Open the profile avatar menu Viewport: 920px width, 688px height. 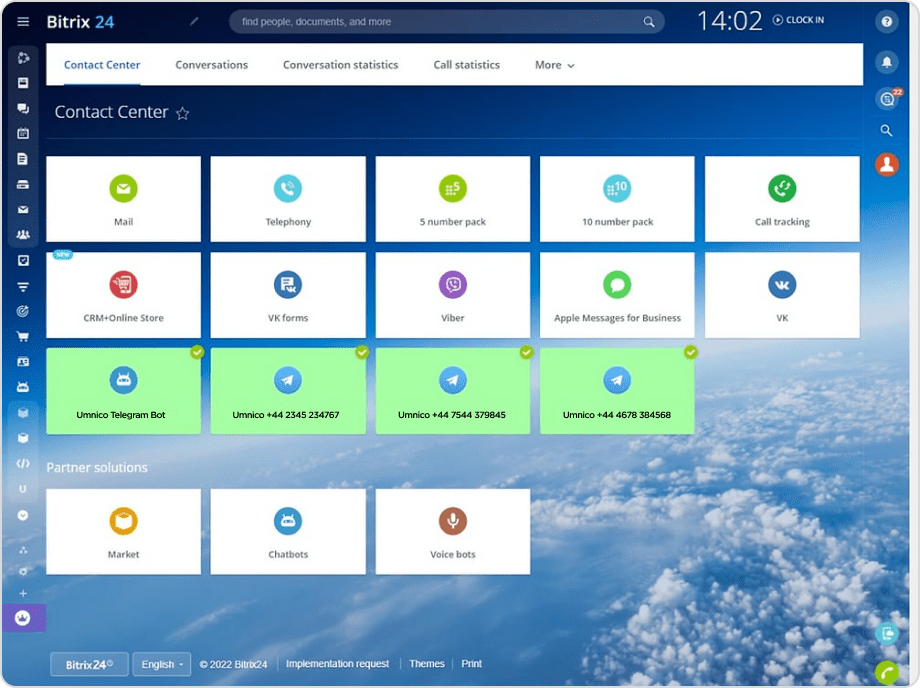pyautogui.click(x=886, y=165)
